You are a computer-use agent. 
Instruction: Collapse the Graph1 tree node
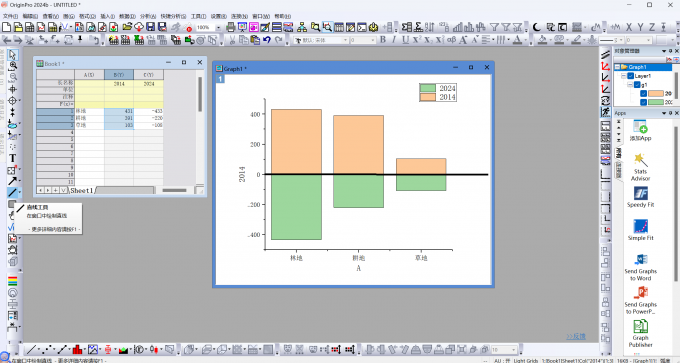618,67
